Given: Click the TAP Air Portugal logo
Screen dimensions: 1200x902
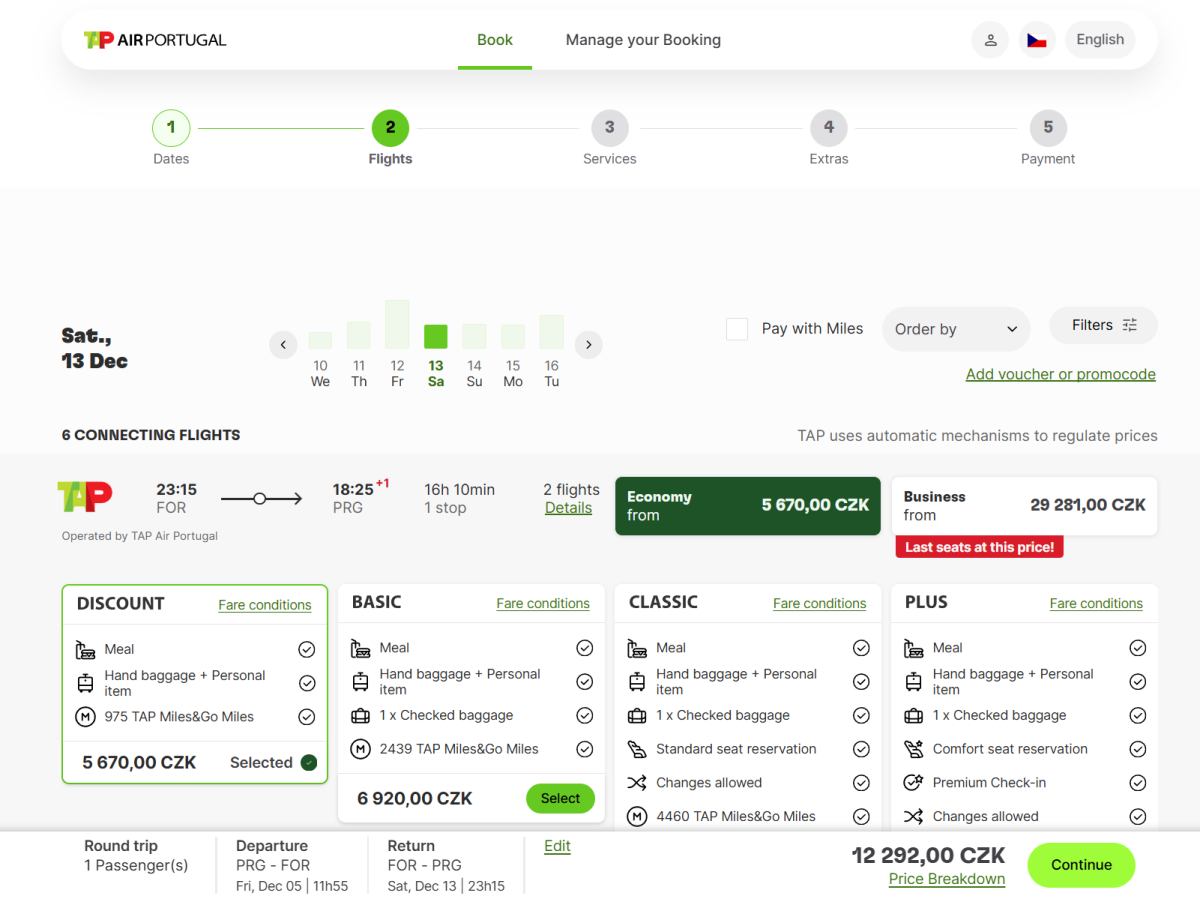Looking at the screenshot, I should coord(155,40).
